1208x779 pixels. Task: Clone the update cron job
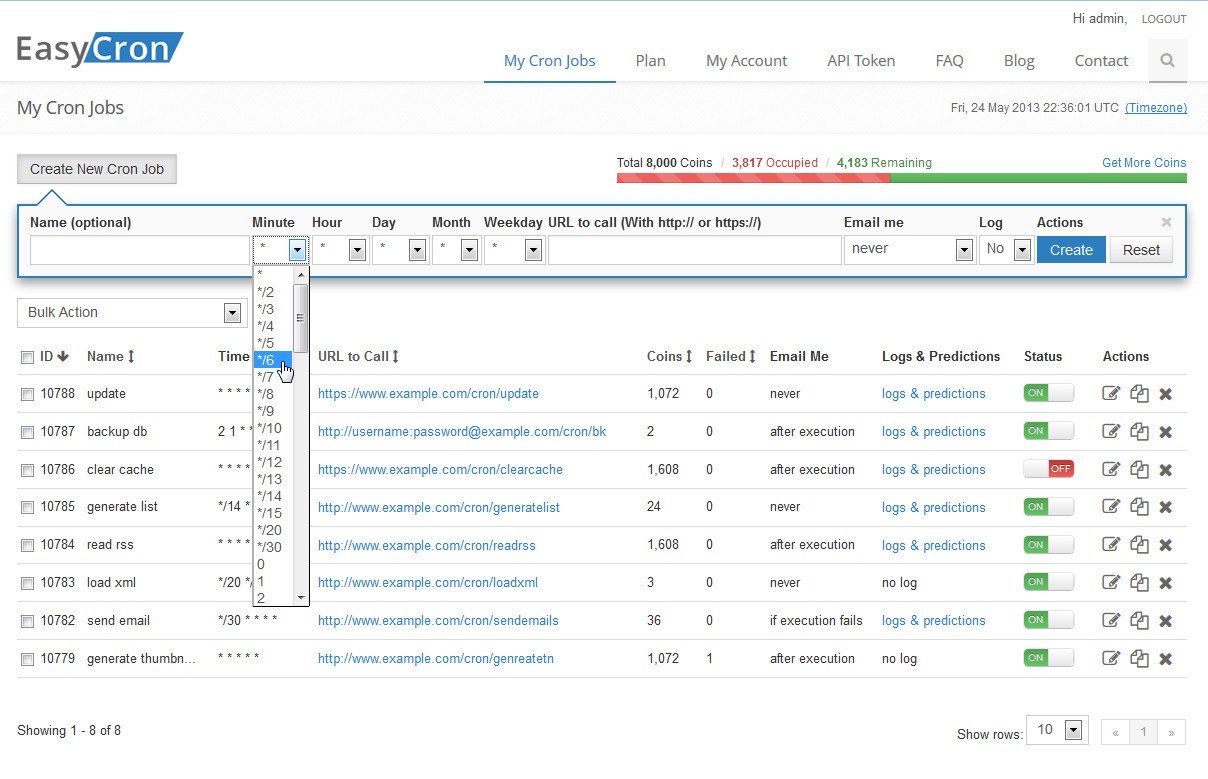[x=1139, y=394]
